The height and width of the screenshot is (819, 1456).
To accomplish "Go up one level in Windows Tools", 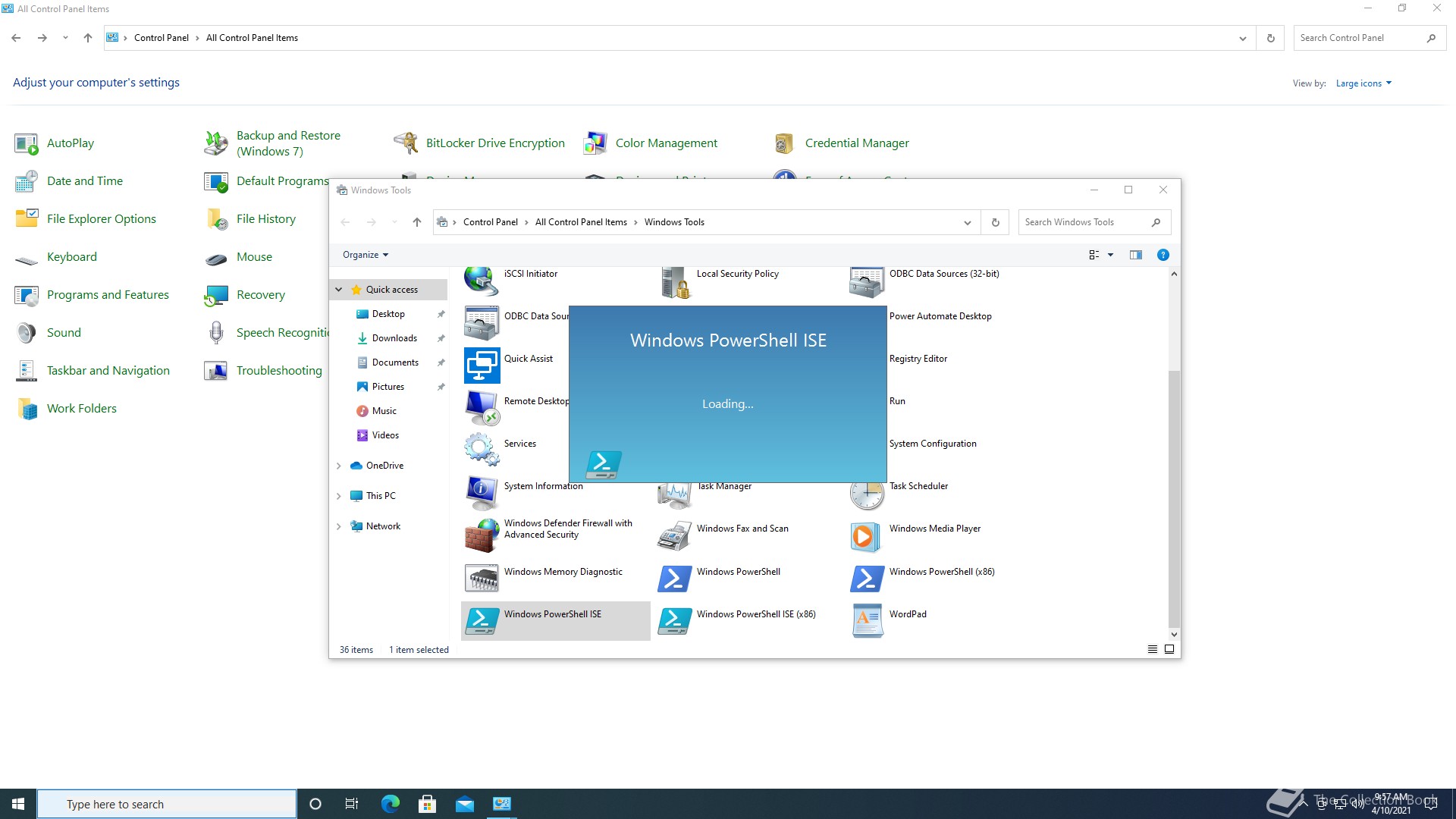I will [x=416, y=222].
